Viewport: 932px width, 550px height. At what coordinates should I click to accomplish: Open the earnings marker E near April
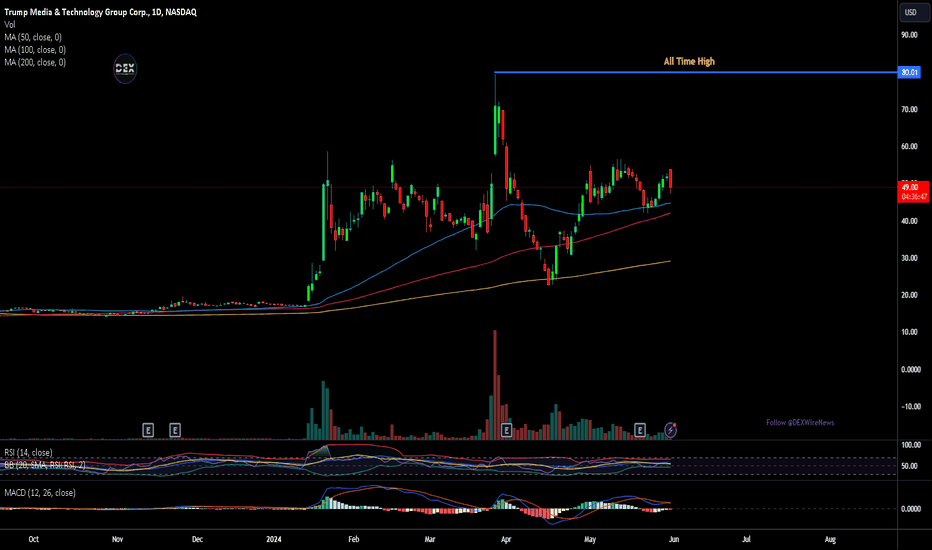click(506, 430)
